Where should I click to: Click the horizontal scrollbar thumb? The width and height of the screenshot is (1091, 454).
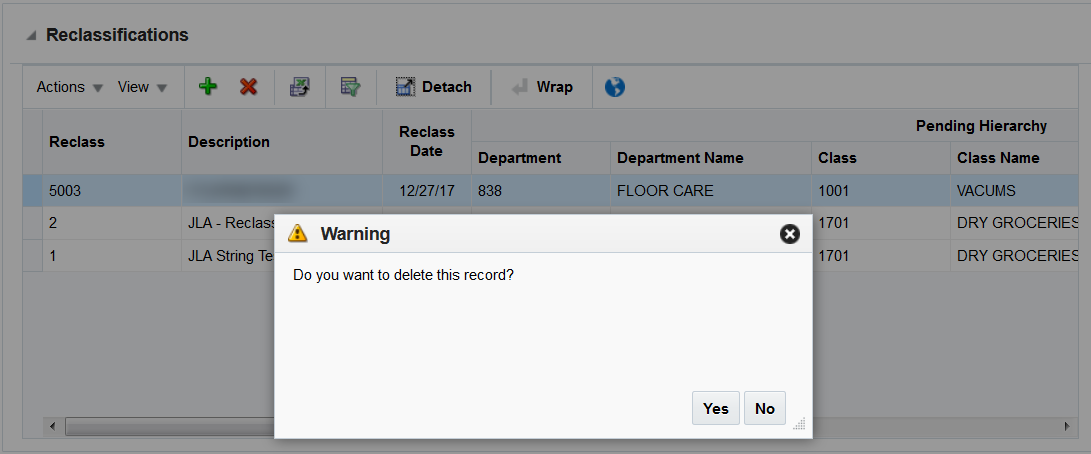coord(169,425)
